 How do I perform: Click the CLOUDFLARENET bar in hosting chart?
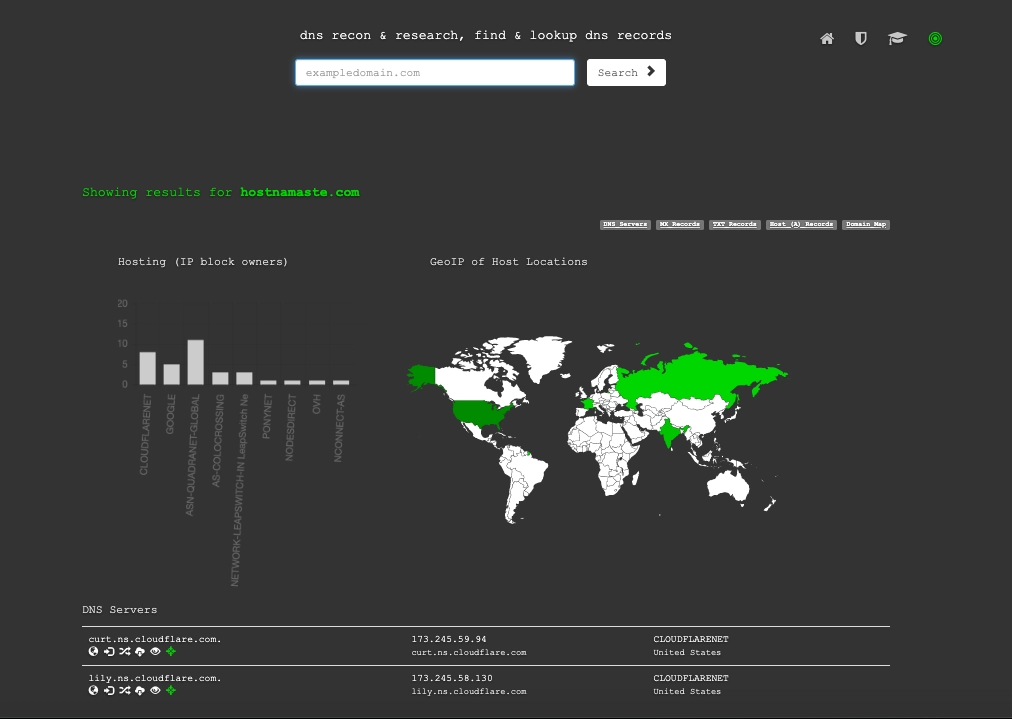point(147,369)
